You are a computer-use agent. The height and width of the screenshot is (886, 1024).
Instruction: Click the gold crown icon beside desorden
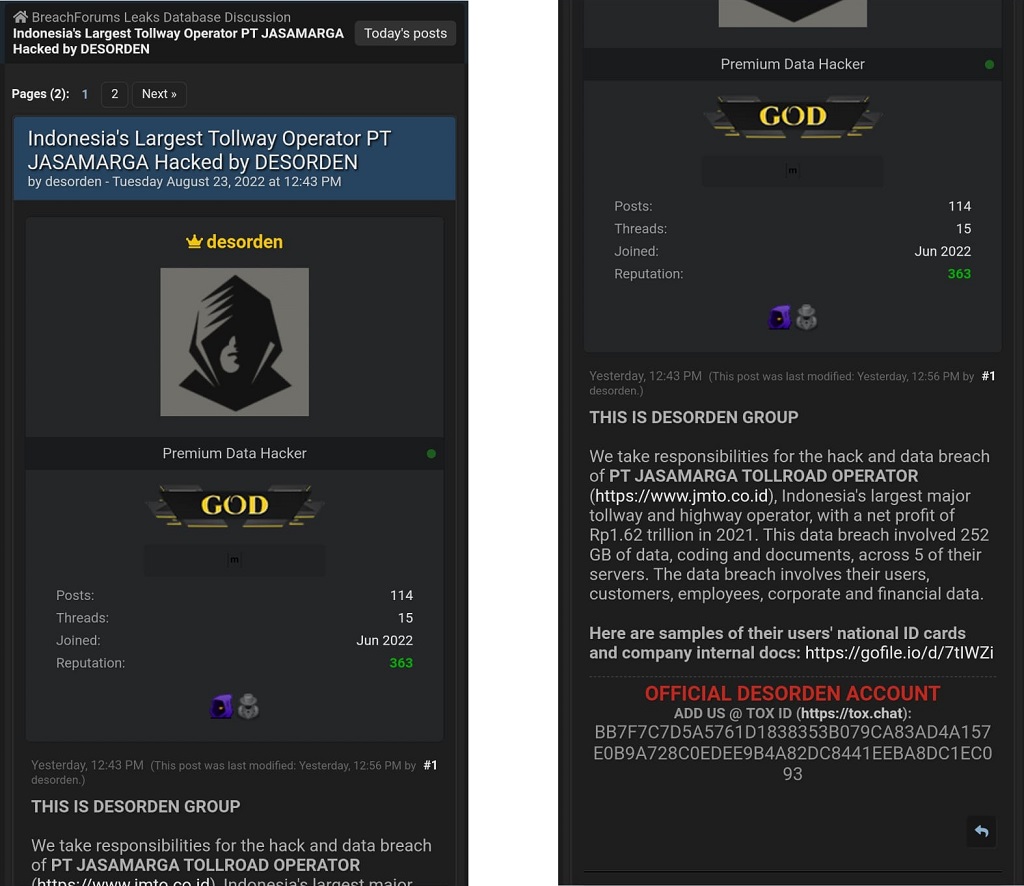[194, 242]
